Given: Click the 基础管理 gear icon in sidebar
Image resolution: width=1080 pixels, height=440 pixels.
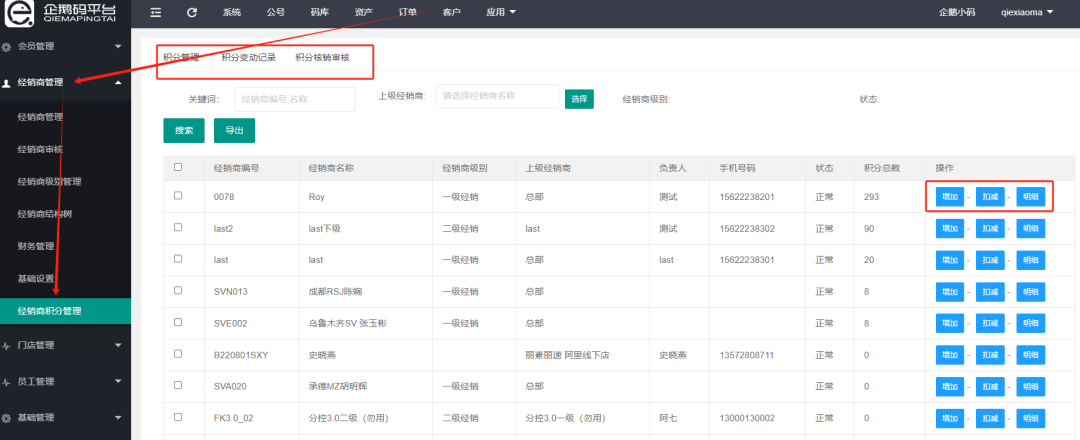Looking at the screenshot, I should coord(8,417).
